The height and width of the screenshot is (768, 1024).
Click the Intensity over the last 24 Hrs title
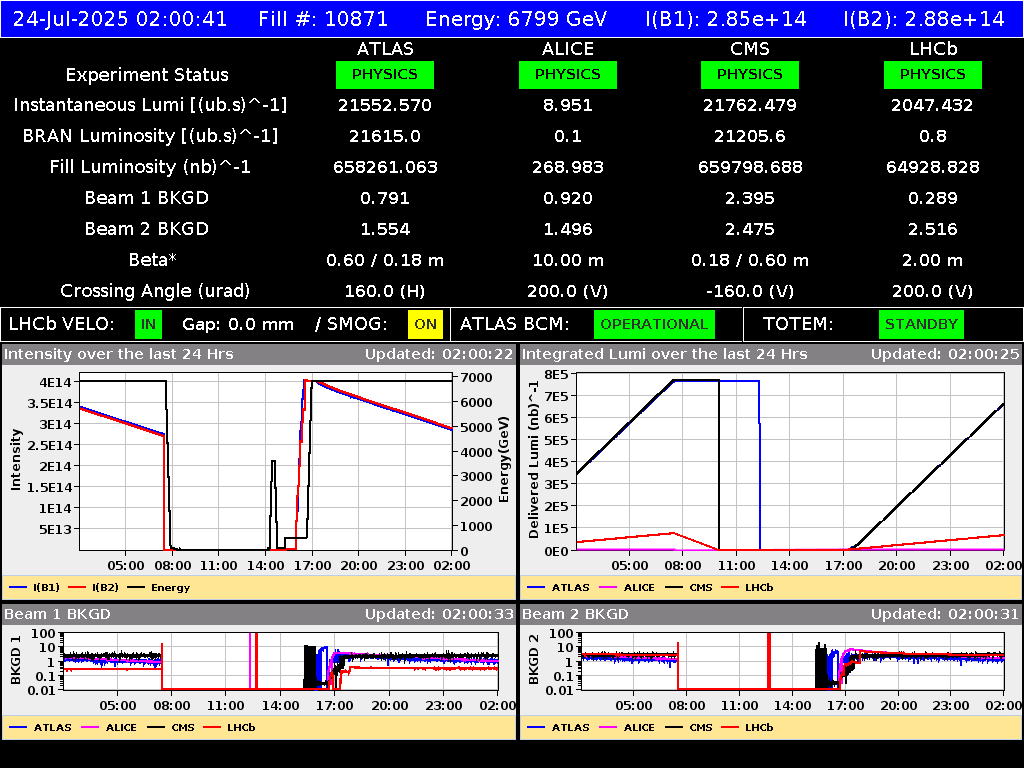[118, 354]
